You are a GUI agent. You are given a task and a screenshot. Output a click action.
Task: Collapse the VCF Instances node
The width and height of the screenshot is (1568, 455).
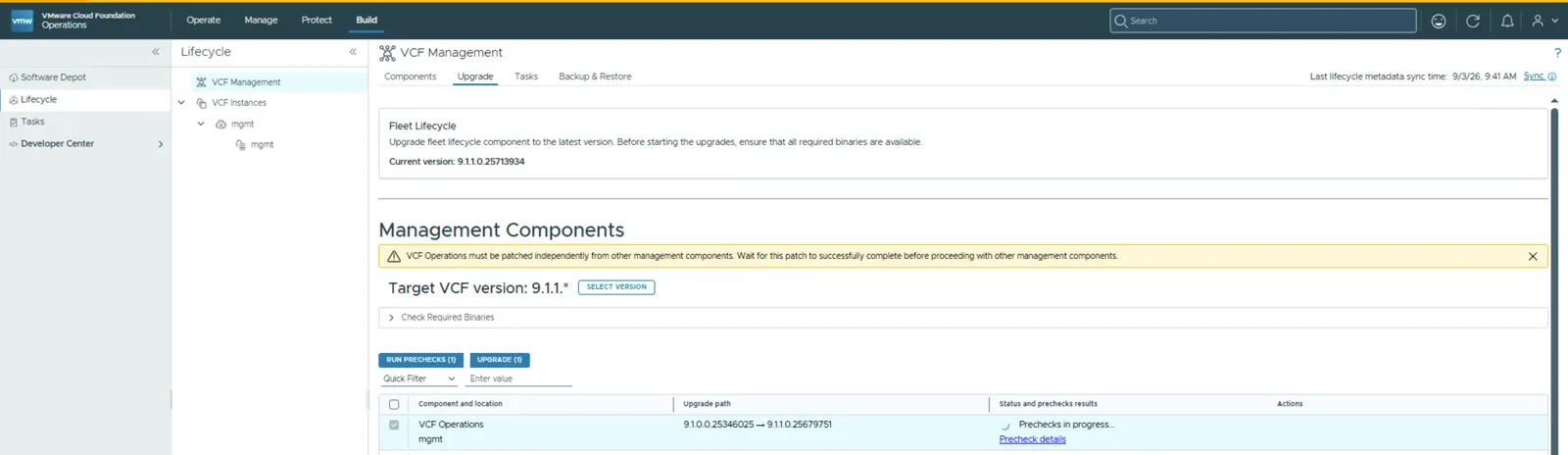click(x=181, y=103)
